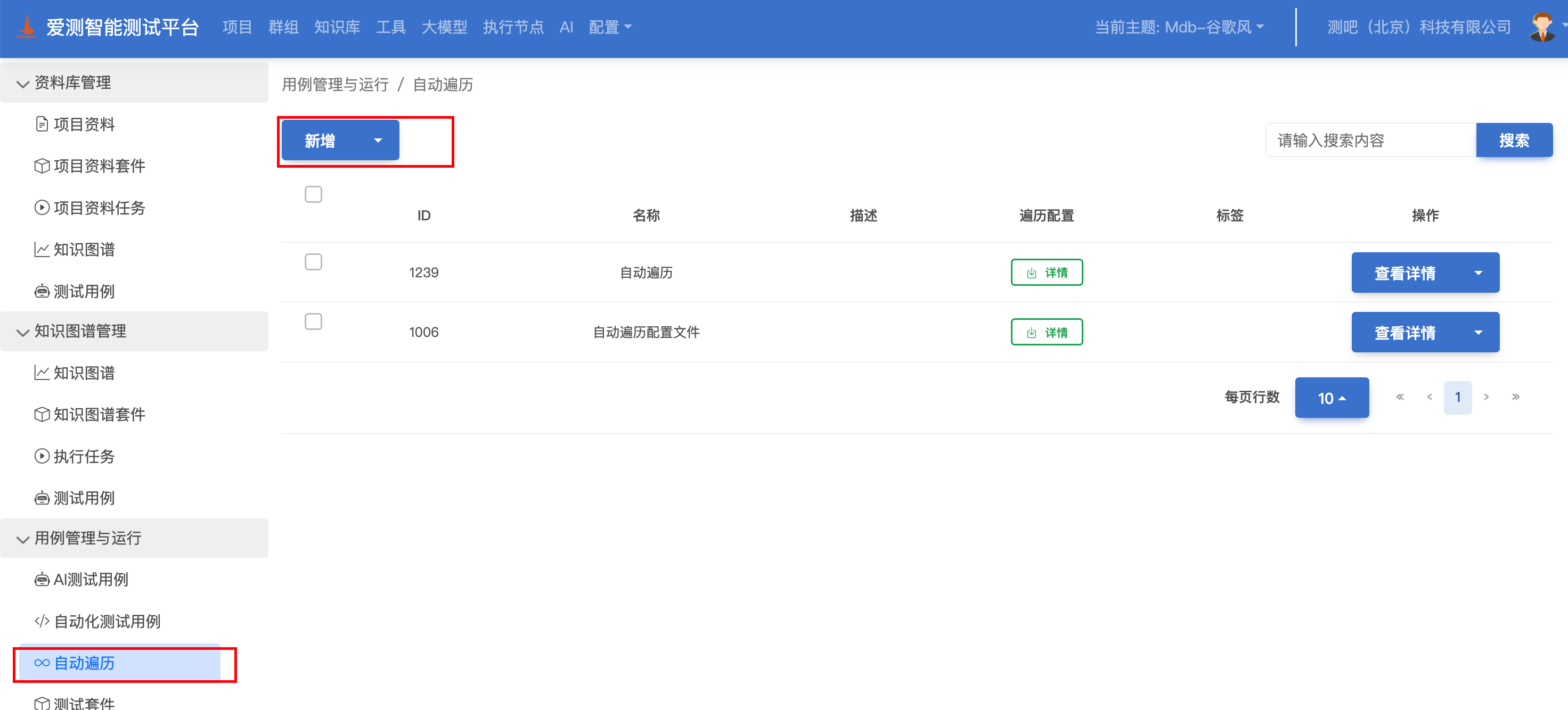The height and width of the screenshot is (710, 1568).
Task: Open the 大模型 menu in the top navigation
Action: tap(444, 27)
